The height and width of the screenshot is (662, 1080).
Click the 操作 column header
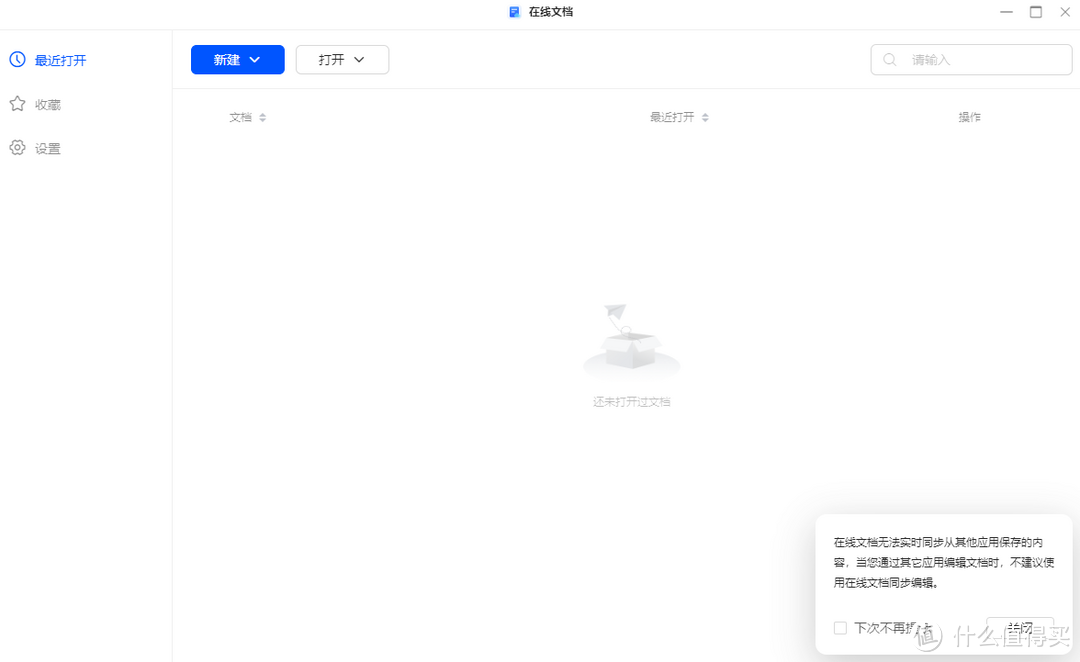pos(969,117)
